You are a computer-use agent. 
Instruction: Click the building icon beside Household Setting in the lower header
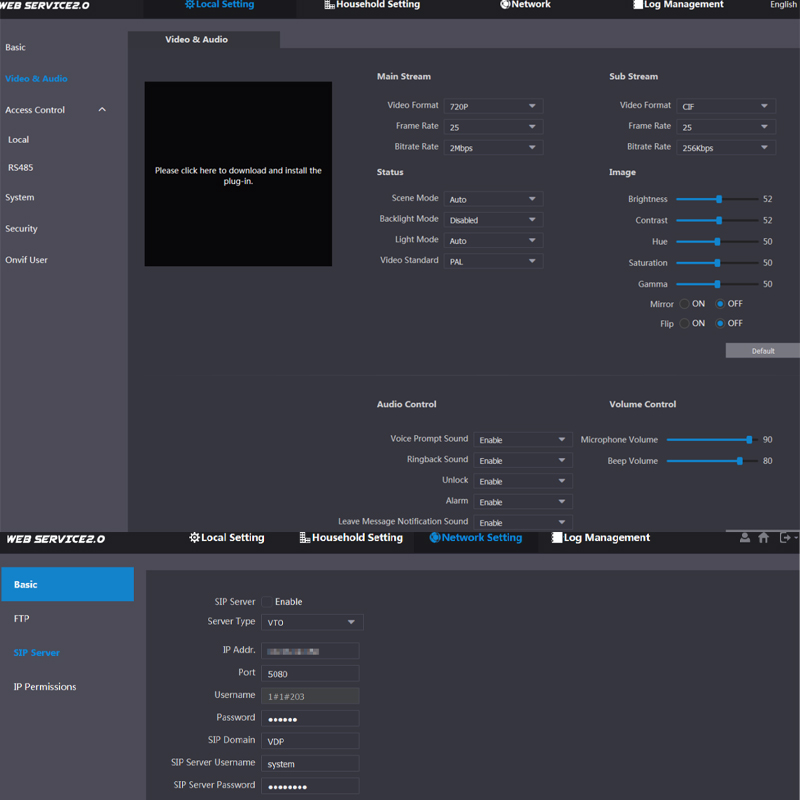[x=305, y=537]
